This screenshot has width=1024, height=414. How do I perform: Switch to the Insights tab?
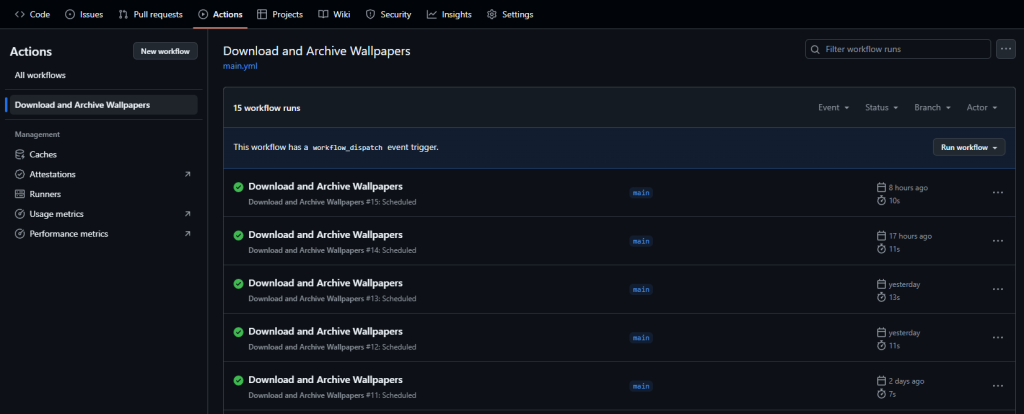(x=449, y=15)
